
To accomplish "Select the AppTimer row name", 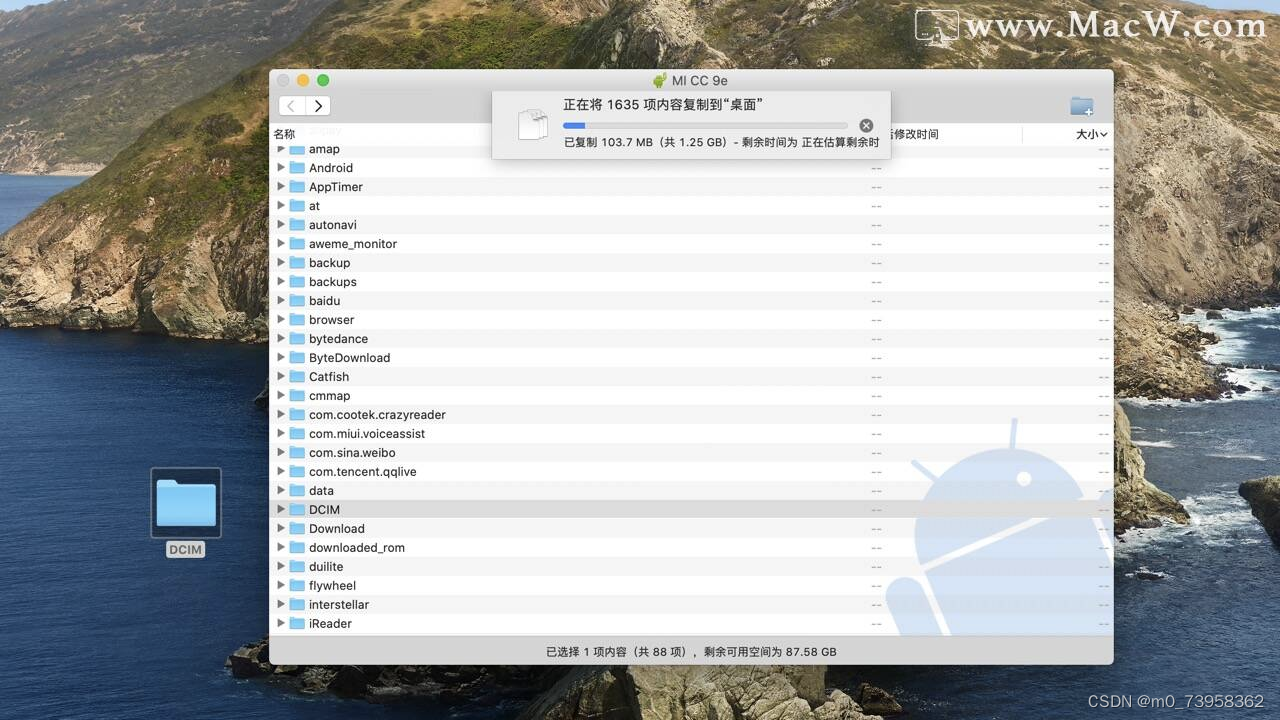I will (x=336, y=187).
